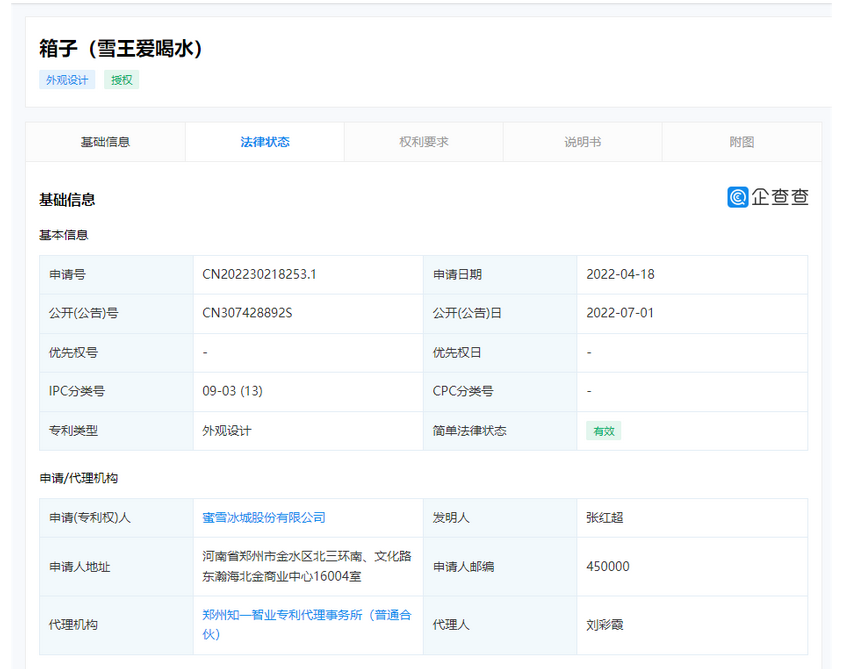Click application date 2022-04-18
The height and width of the screenshot is (669, 845).
[620, 274]
